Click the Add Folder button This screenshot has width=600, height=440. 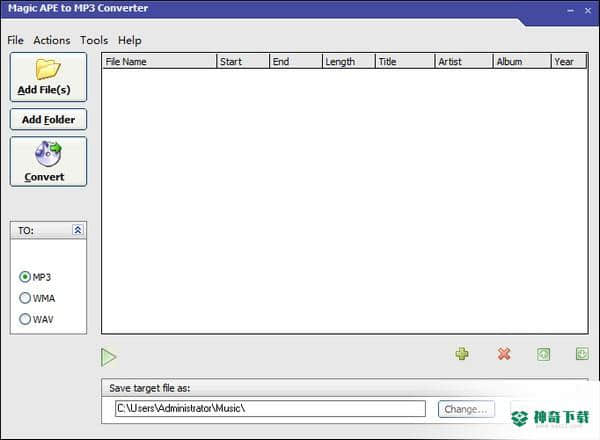pyautogui.click(x=48, y=119)
